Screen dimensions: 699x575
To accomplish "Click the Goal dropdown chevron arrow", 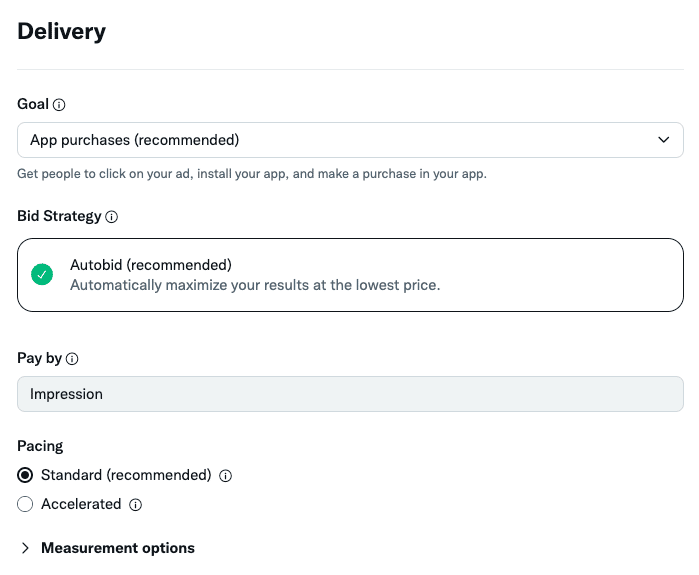I will pos(664,140).
